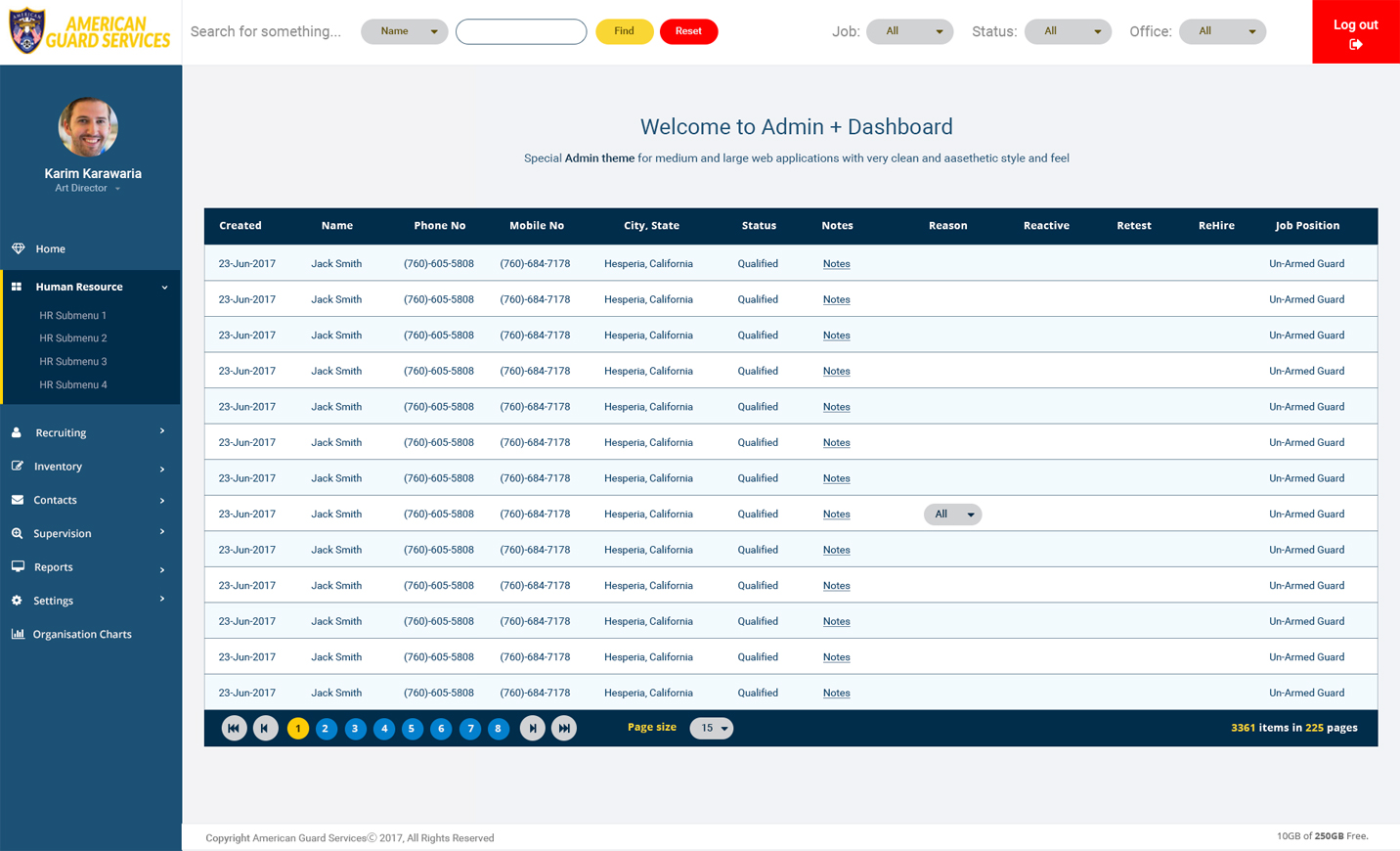This screenshot has height=851, width=1400.
Task: Click the Recruiting person icon
Action: click(x=17, y=432)
